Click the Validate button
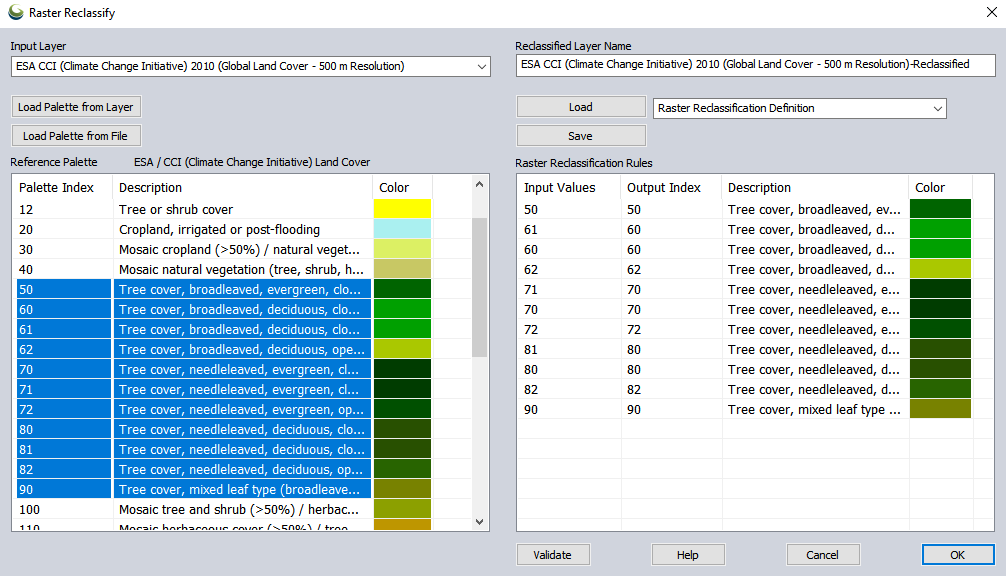 [552, 554]
